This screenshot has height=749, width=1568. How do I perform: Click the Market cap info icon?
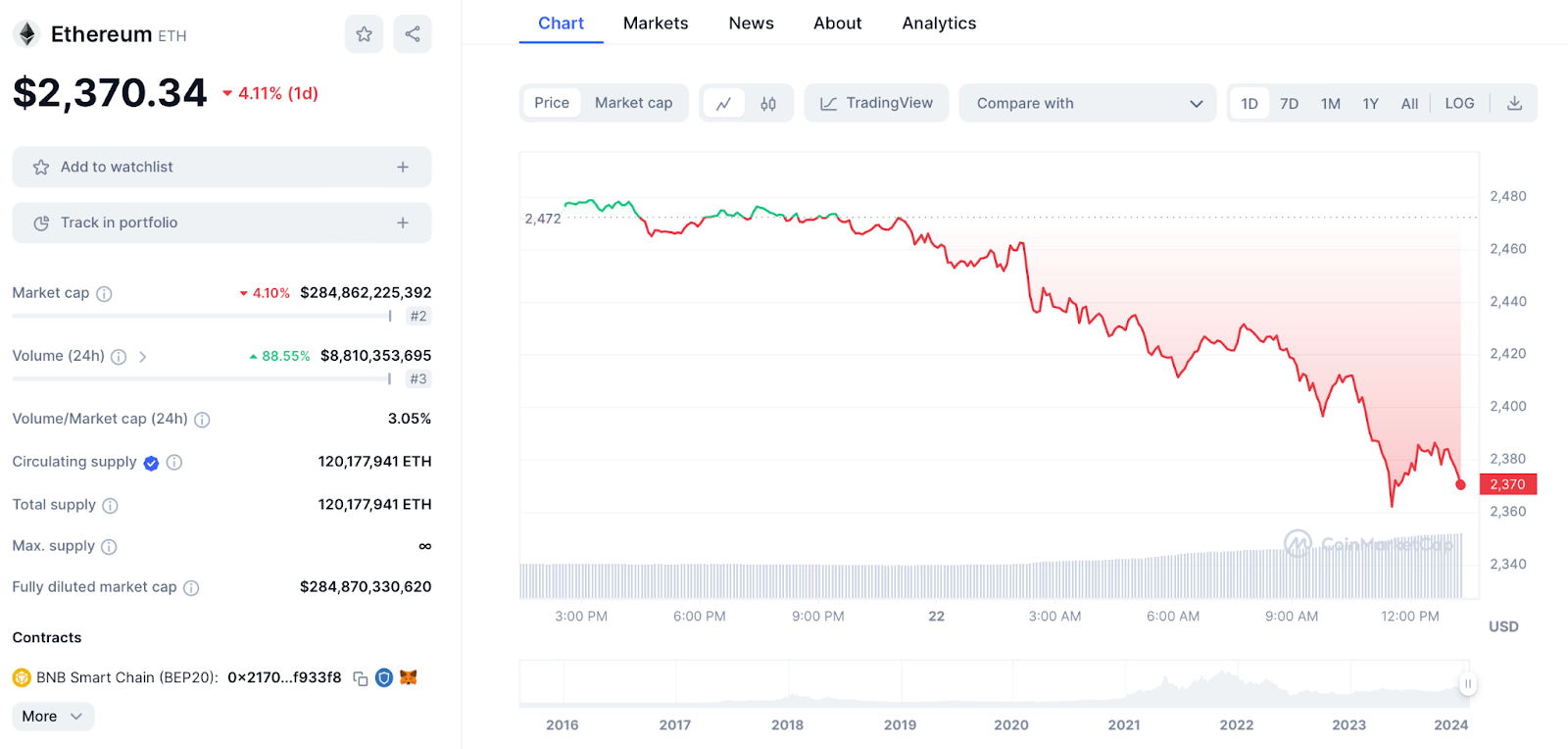click(104, 293)
